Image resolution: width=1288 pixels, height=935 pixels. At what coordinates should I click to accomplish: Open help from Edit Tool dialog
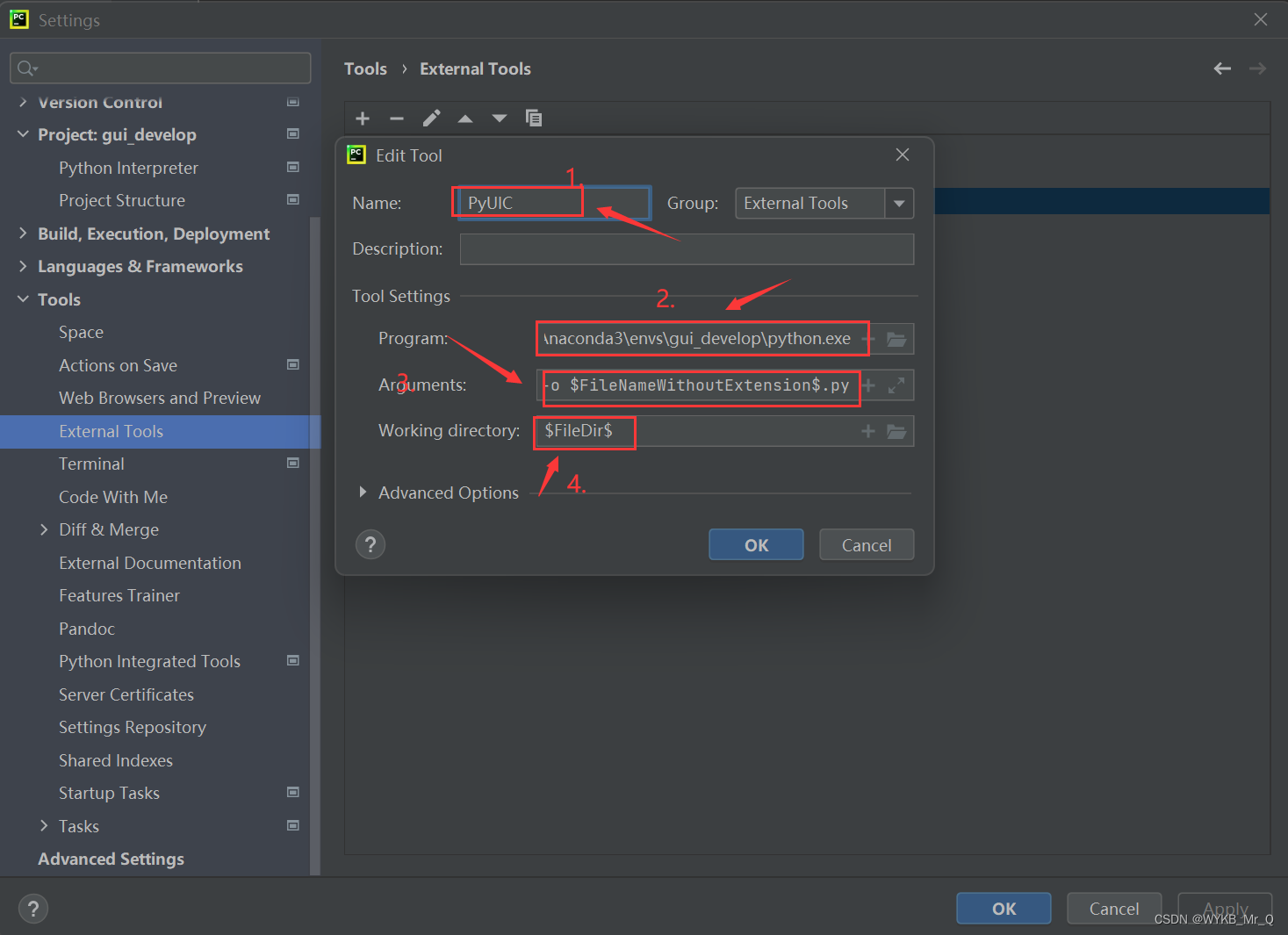[x=371, y=544]
